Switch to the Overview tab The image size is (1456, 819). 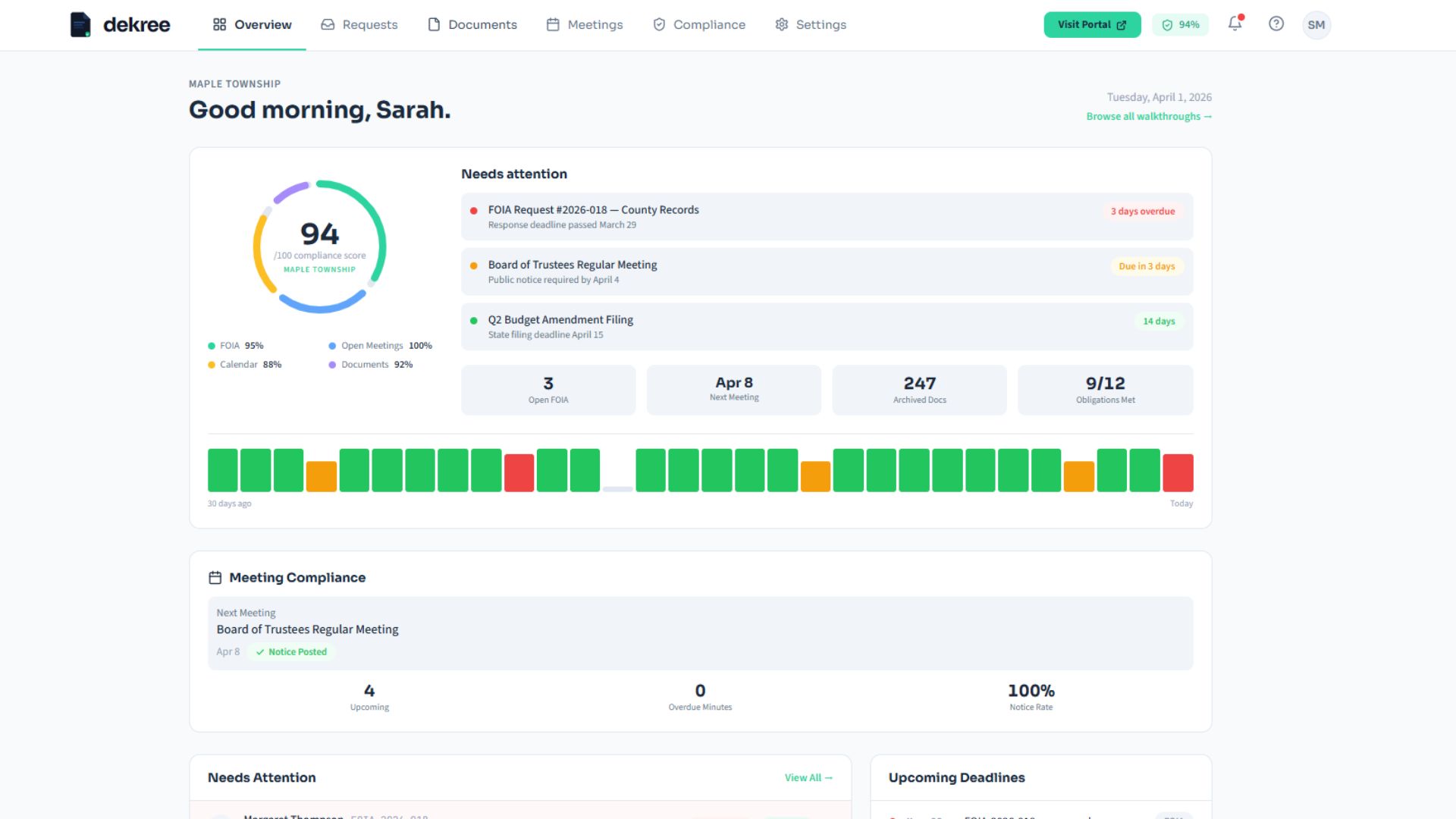tap(252, 24)
